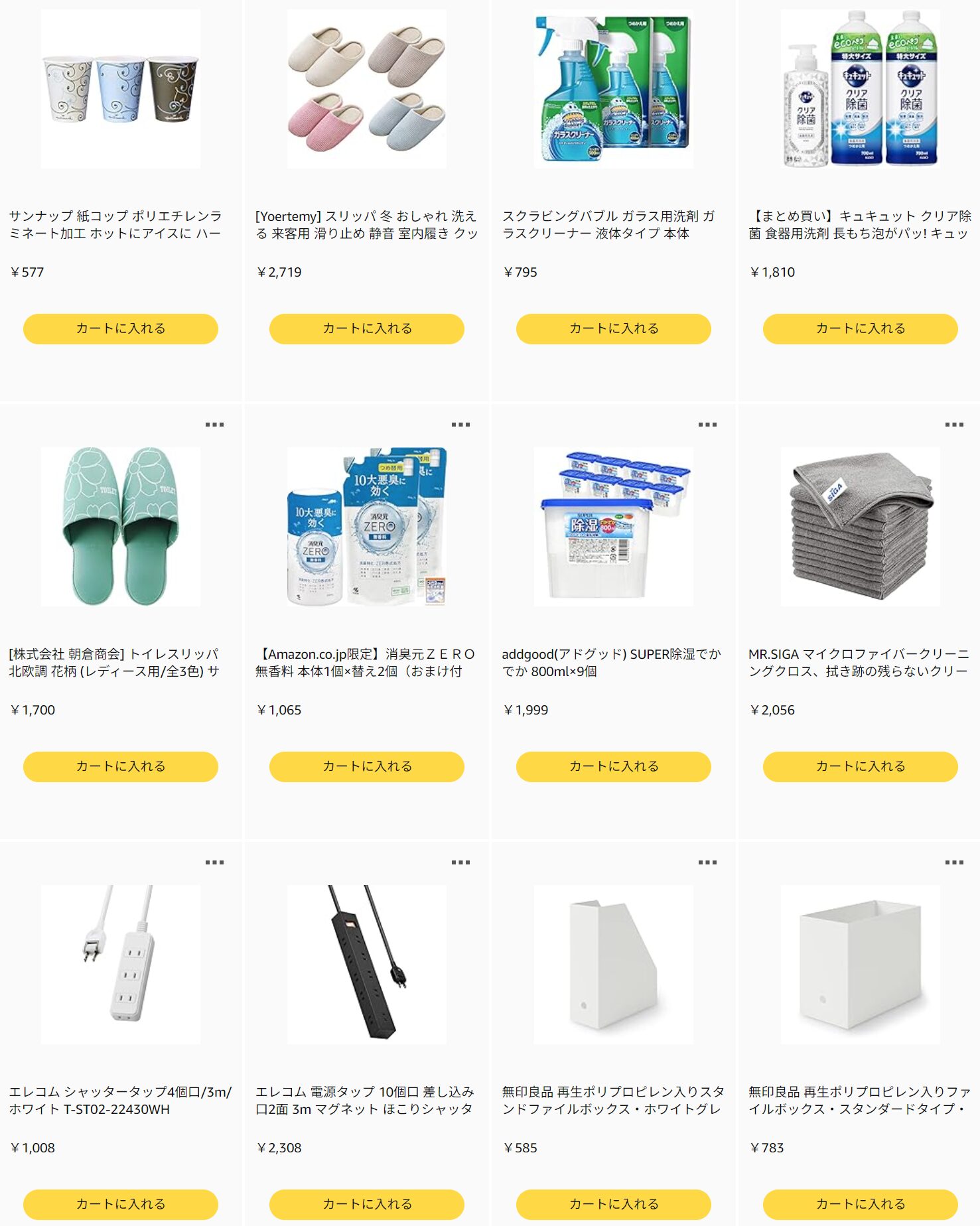
Task: Open three-dot menu for Muji standard file box
Action: pyautogui.click(x=954, y=862)
